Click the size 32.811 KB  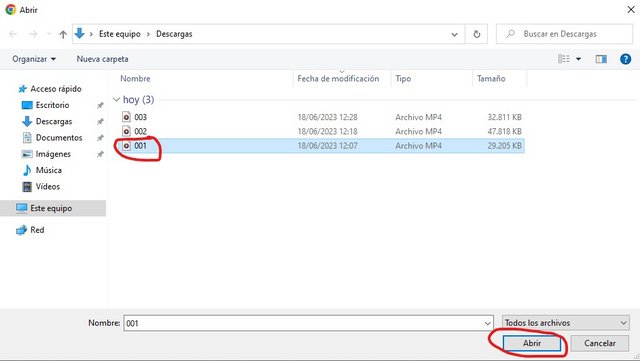coord(504,117)
